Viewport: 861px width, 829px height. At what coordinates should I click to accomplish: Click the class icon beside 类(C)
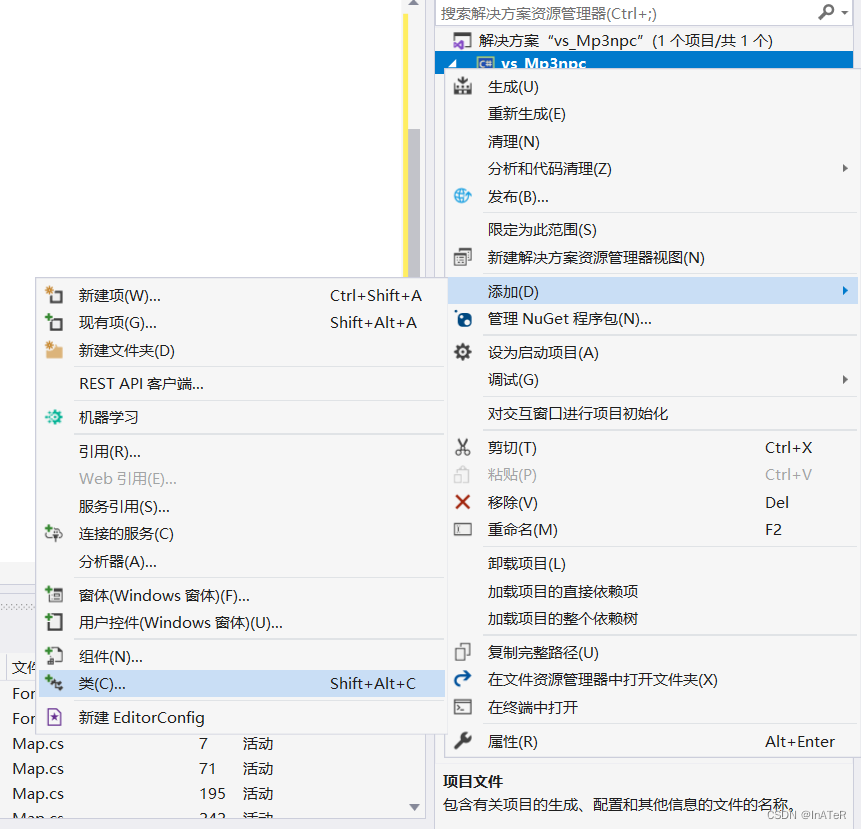click(x=54, y=684)
